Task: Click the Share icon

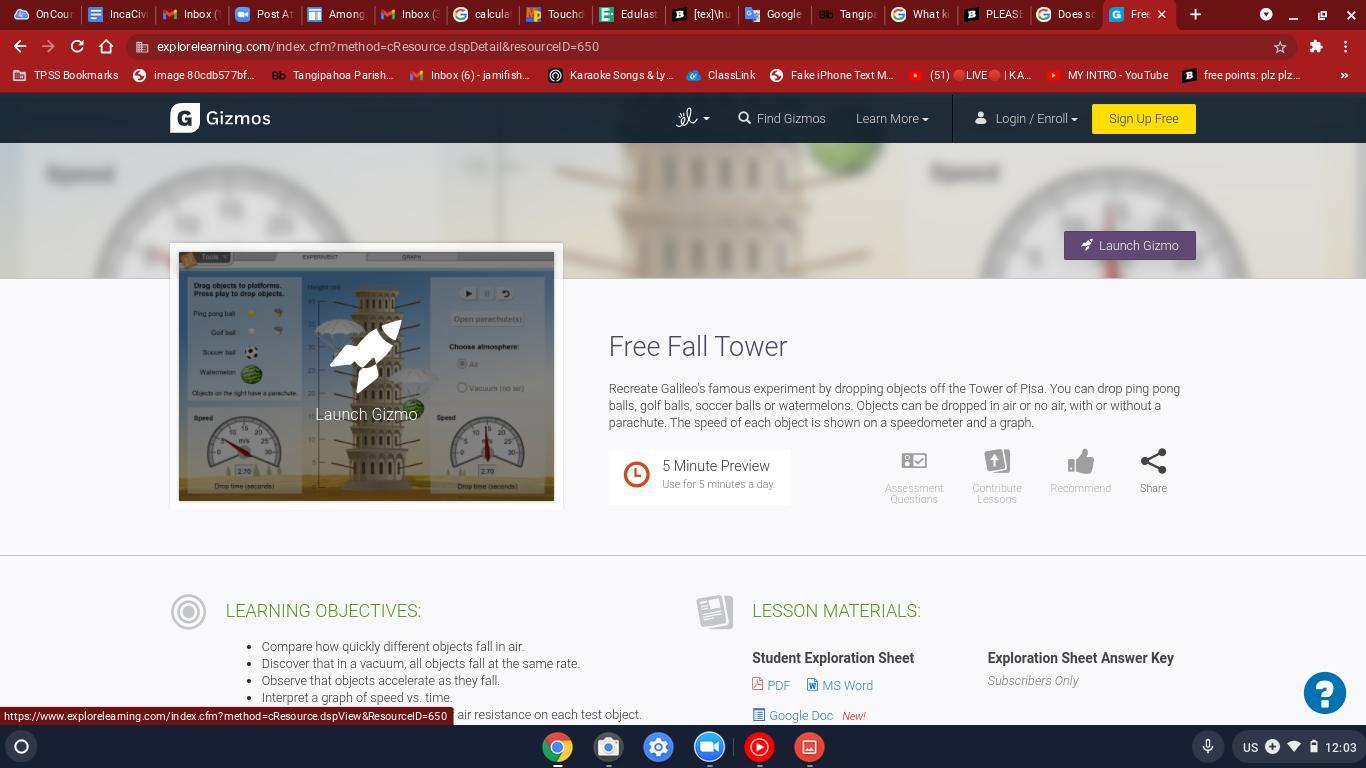Action: [x=1153, y=471]
